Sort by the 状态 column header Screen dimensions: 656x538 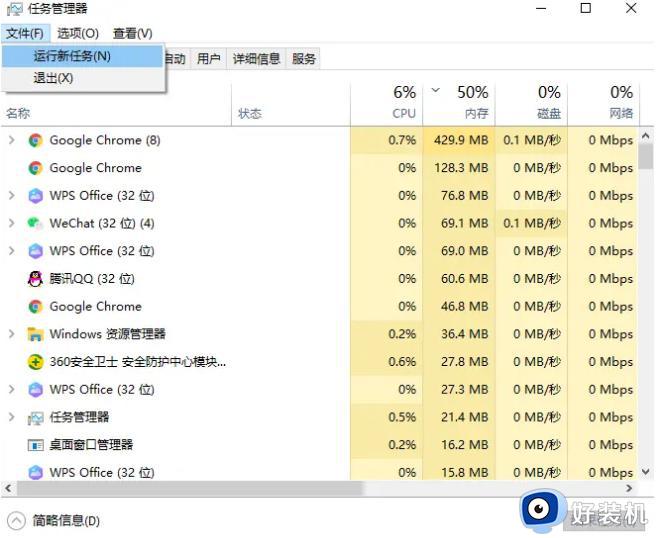[291, 113]
